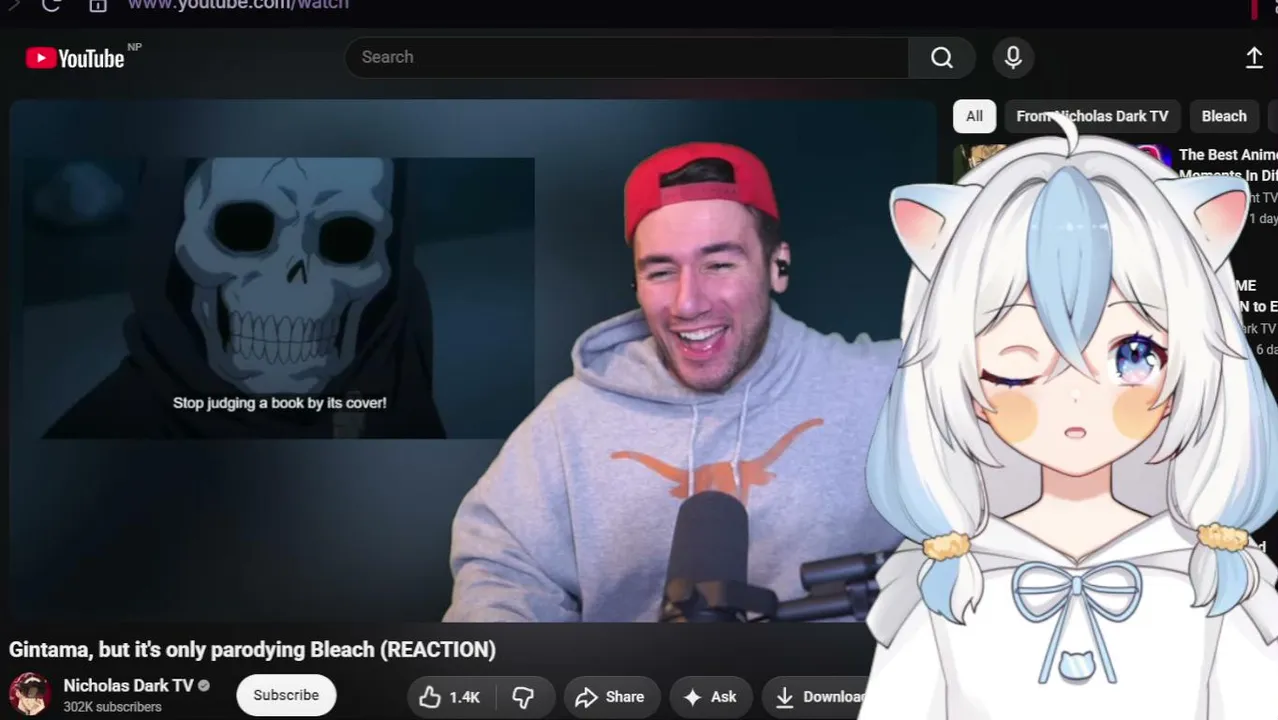The width and height of the screenshot is (1278, 720).
Task: Focus the YouTube search field
Action: tap(627, 58)
